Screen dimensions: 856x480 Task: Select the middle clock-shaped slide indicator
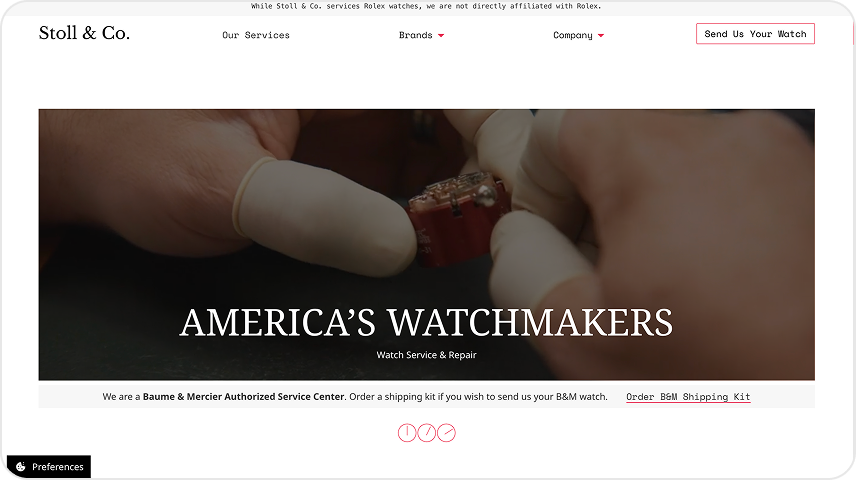[x=426, y=432]
